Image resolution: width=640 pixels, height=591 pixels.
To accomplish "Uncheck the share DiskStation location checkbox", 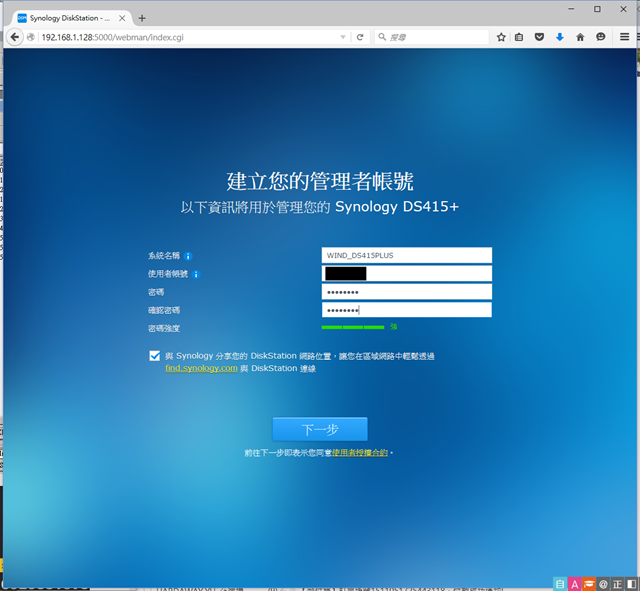I will pos(155,356).
